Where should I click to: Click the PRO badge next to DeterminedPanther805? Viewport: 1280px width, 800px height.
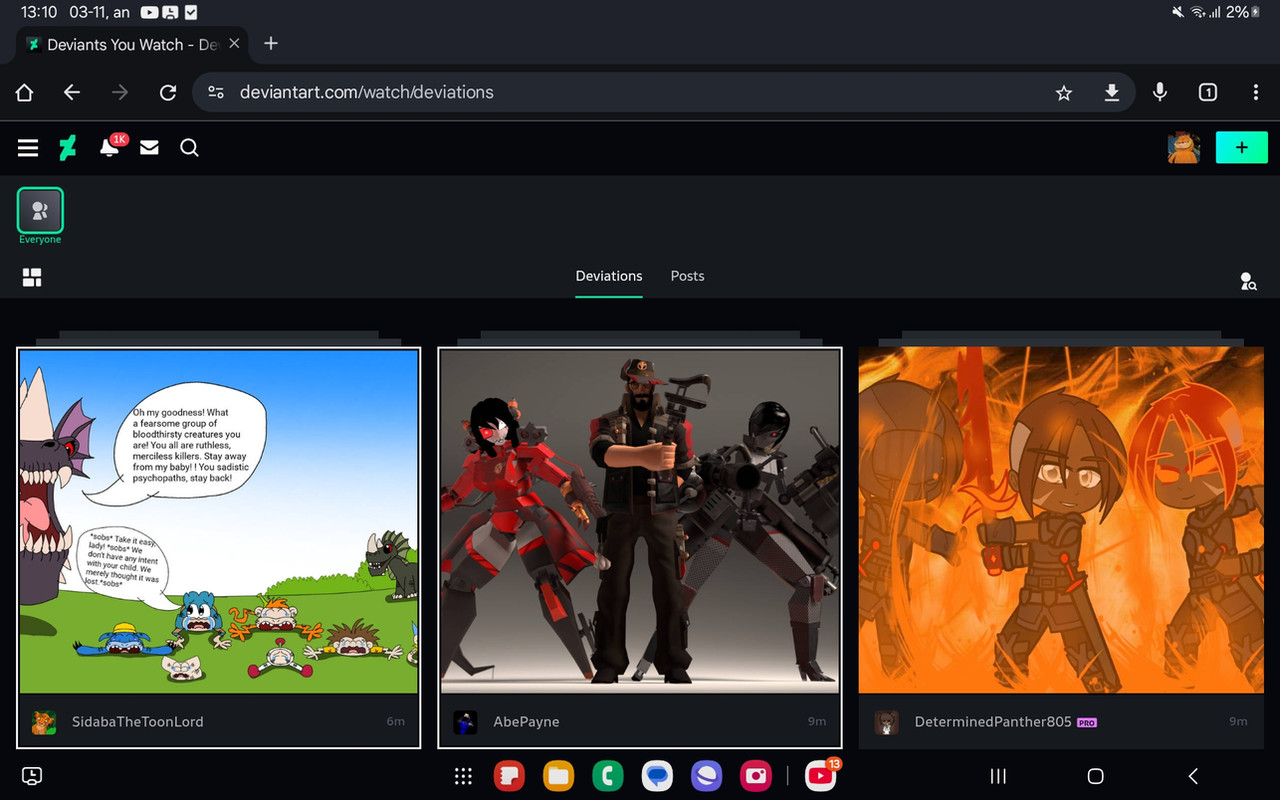click(1087, 722)
